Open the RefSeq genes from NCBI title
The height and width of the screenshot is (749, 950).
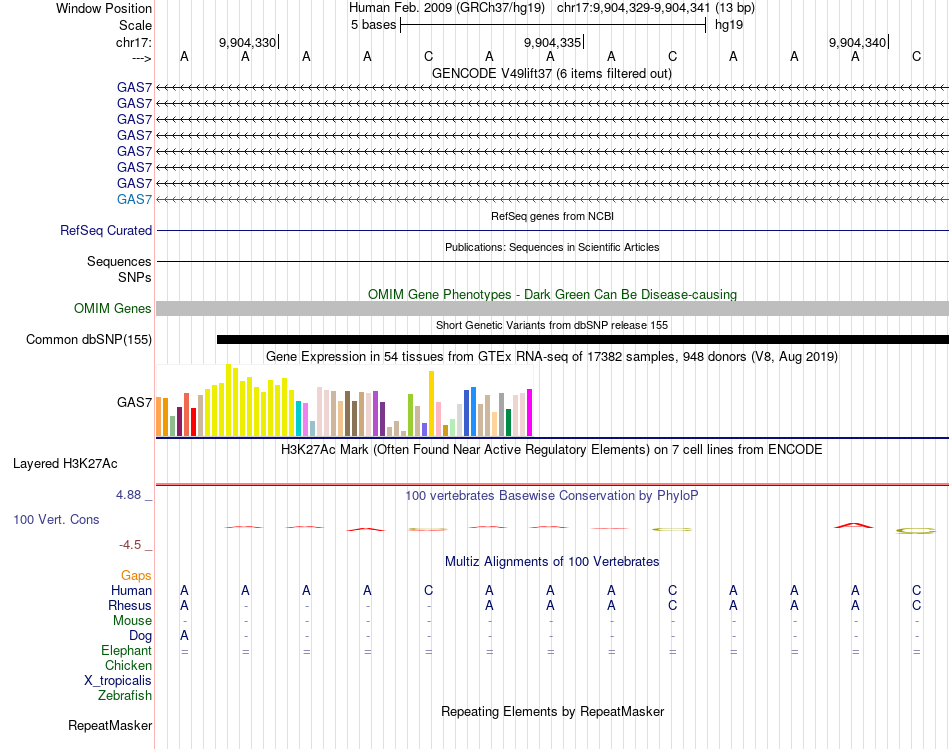point(553,216)
